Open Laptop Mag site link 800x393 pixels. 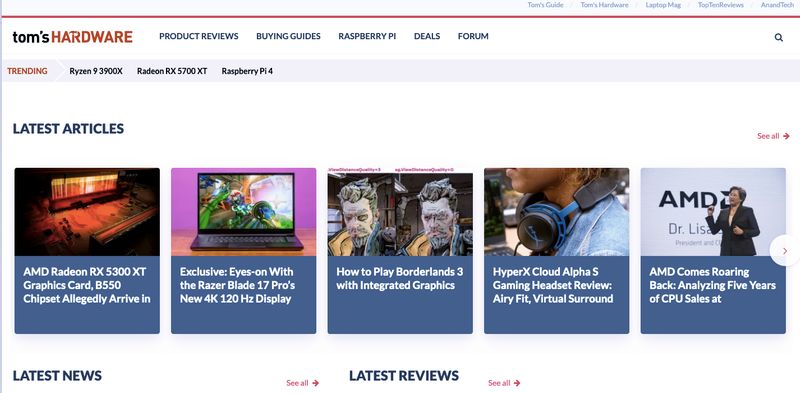[663, 5]
